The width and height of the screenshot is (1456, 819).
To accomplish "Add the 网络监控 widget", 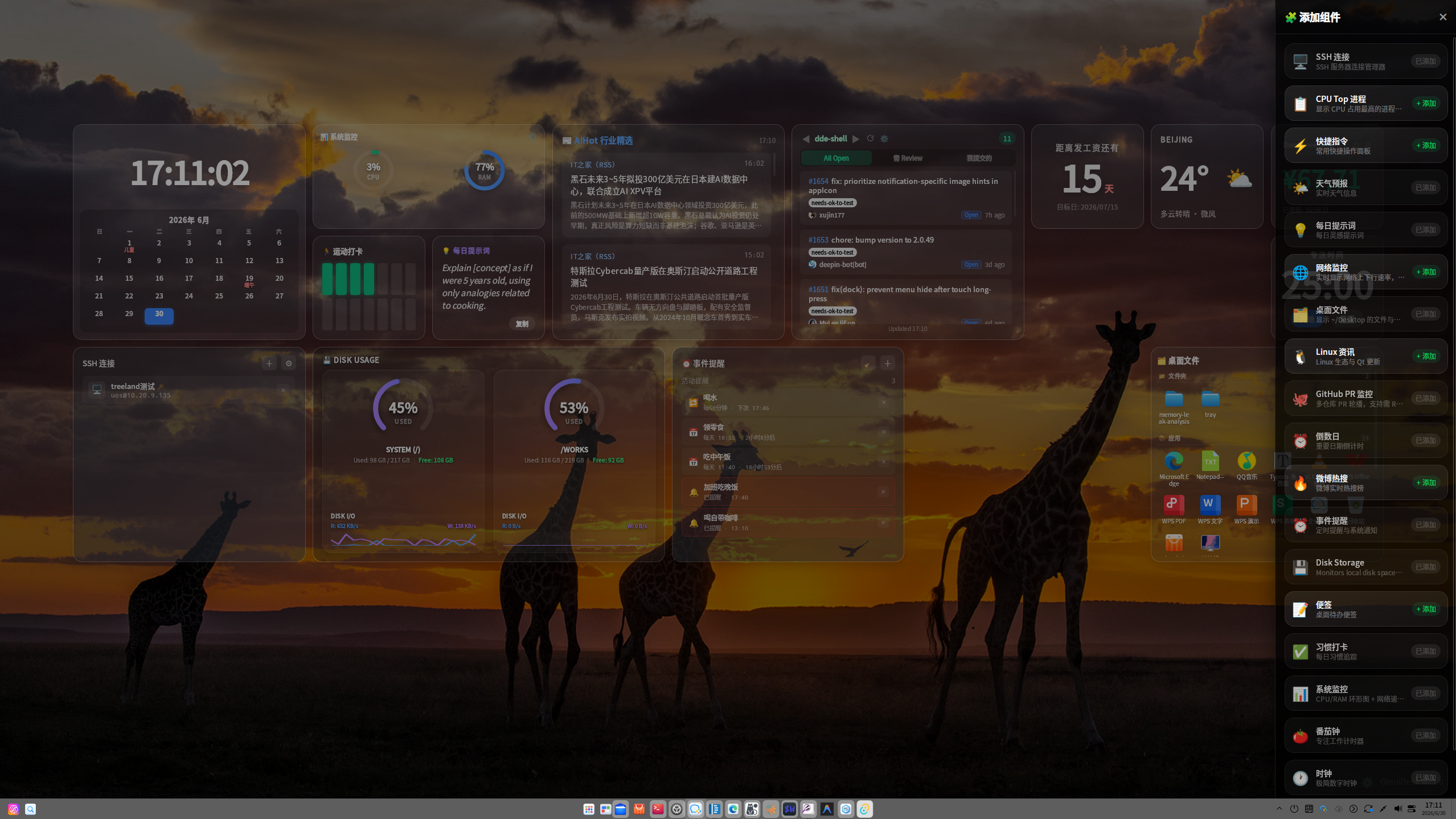I will tap(1426, 272).
